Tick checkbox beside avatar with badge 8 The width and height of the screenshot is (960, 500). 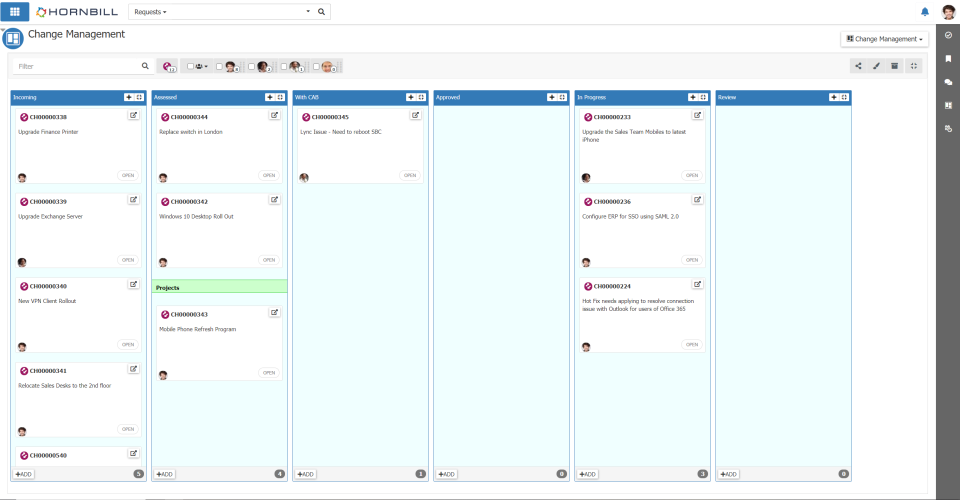coord(219,66)
